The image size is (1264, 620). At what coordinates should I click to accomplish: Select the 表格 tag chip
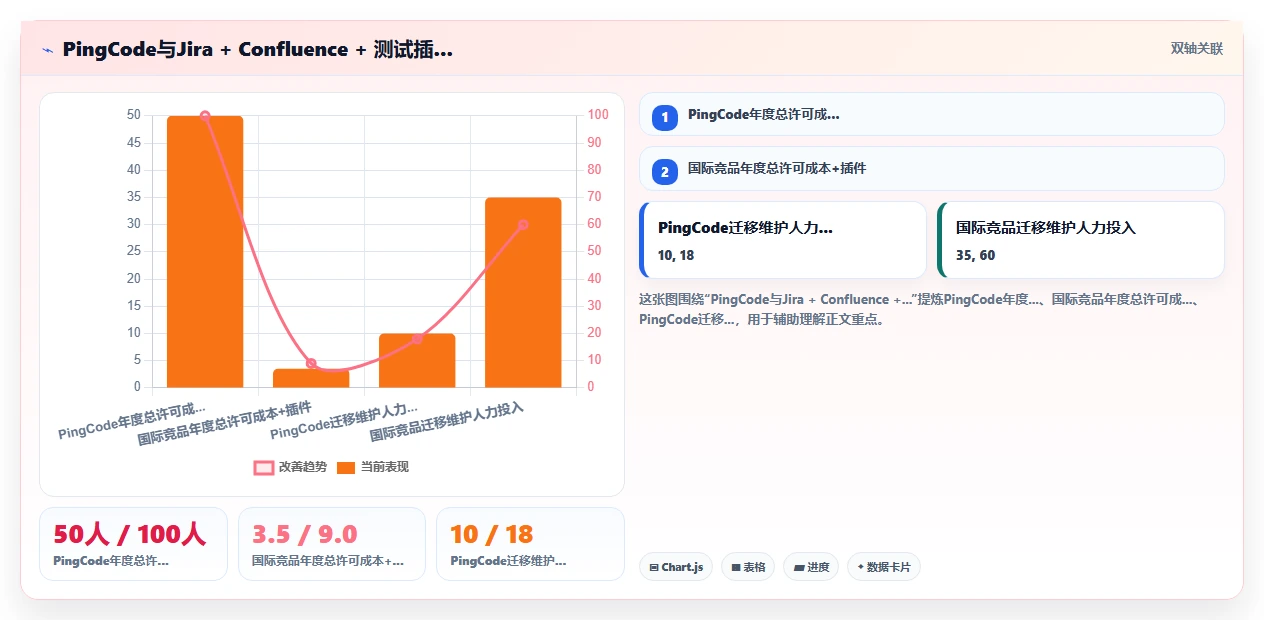[748, 567]
